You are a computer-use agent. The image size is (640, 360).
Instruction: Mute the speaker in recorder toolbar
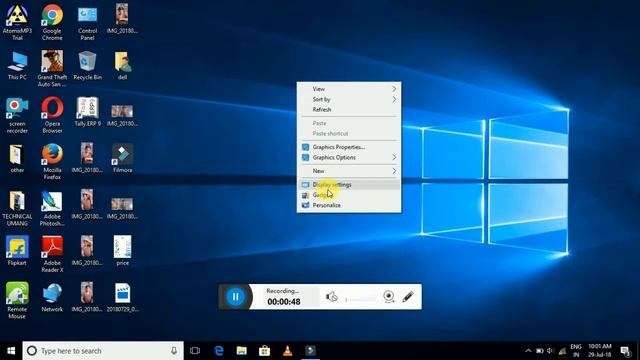[331, 297]
